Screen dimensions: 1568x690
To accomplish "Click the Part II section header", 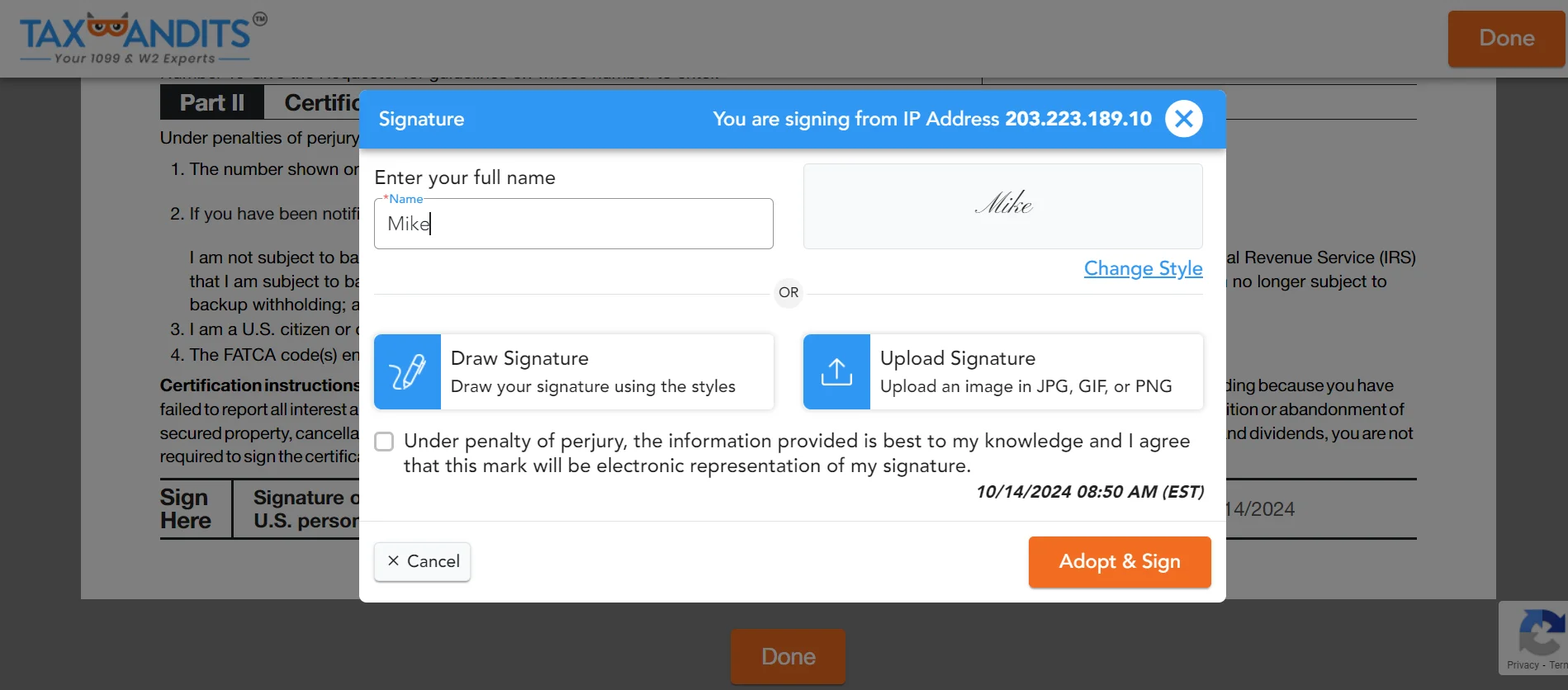I will [x=211, y=102].
